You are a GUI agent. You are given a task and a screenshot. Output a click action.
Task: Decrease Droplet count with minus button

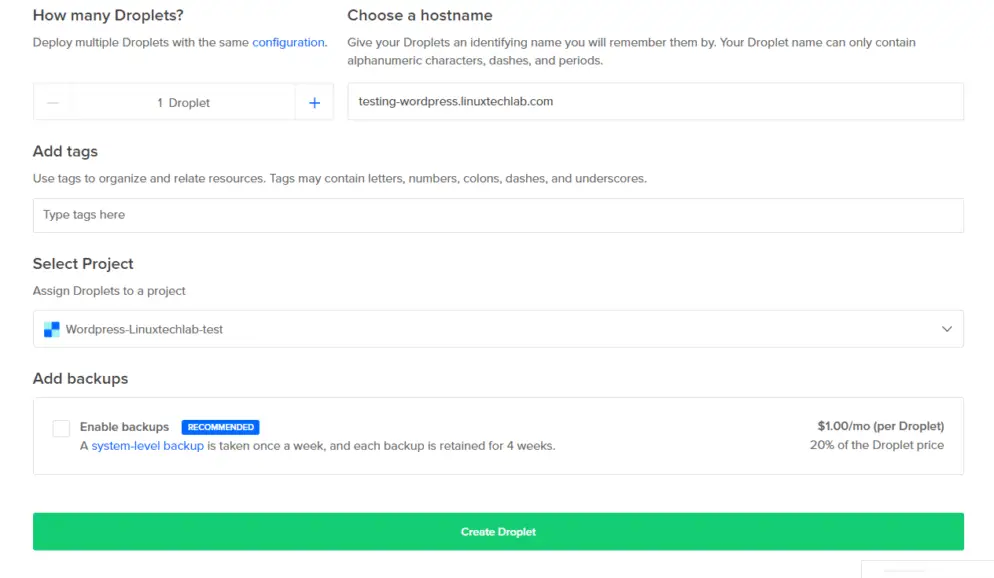pyautogui.click(x=53, y=103)
